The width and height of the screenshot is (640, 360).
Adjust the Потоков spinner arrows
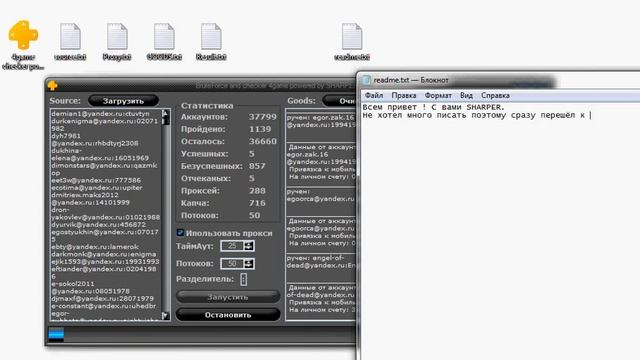tap(248, 263)
